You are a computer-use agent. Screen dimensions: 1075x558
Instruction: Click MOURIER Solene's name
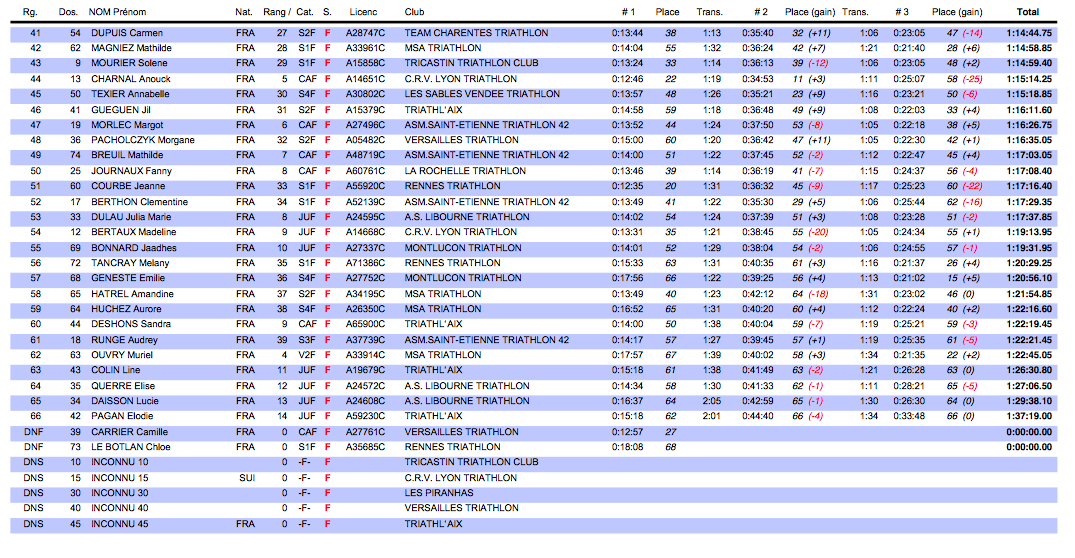129,63
